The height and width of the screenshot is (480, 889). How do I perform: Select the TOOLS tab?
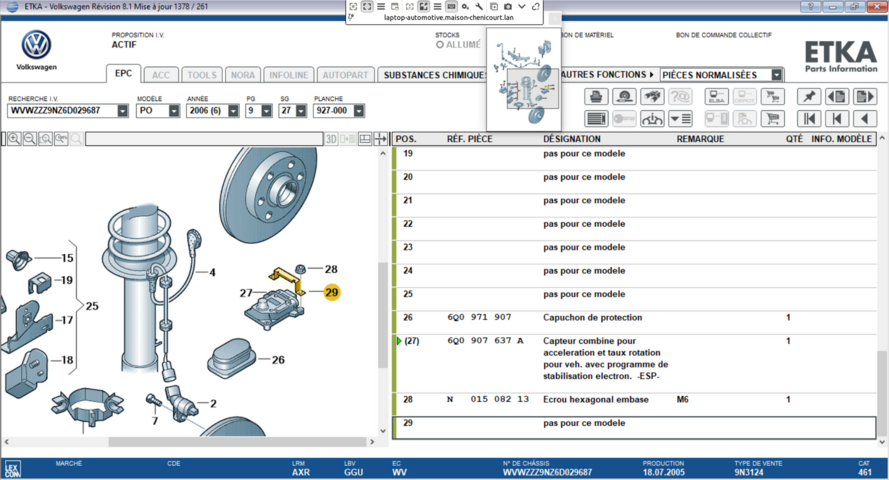pyautogui.click(x=202, y=75)
